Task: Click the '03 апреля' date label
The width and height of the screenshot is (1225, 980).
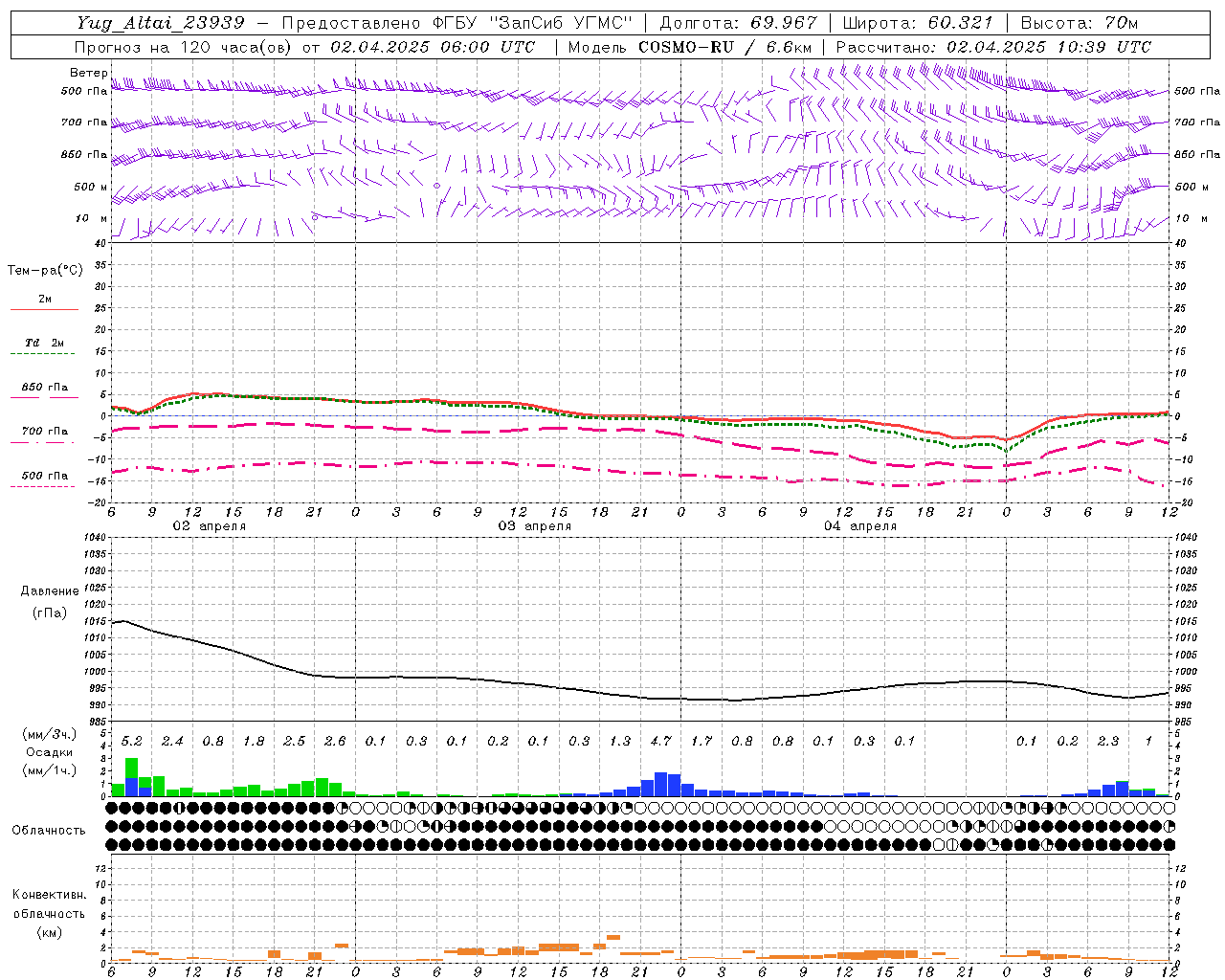Action: tap(534, 526)
